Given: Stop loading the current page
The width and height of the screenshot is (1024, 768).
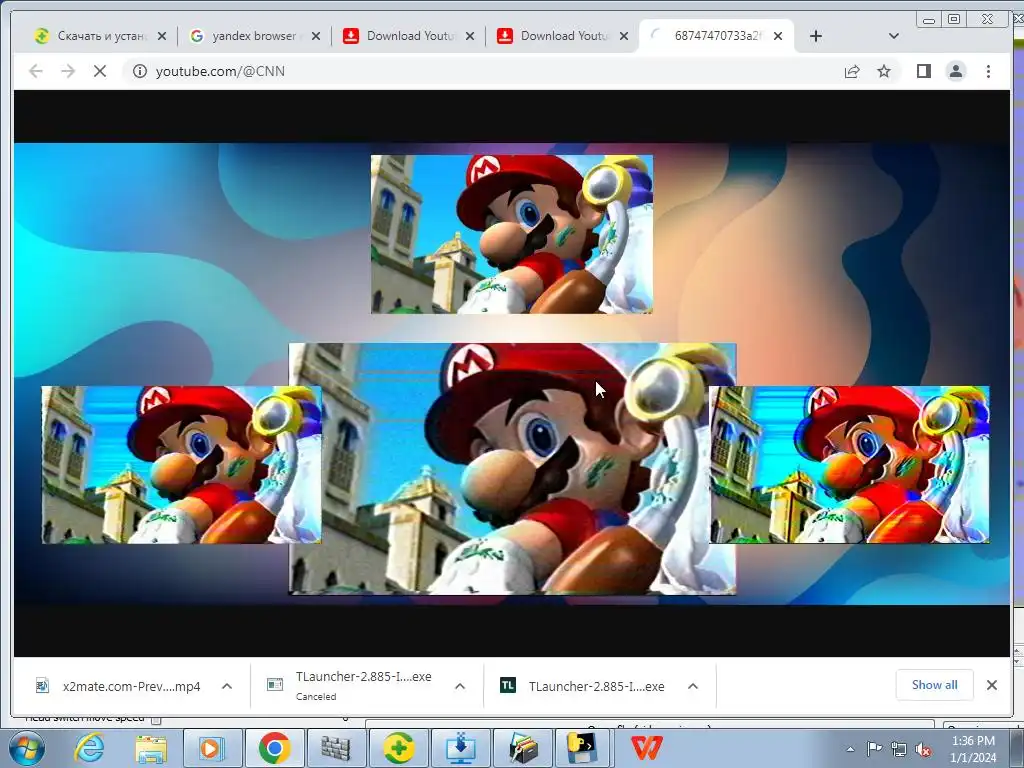Looking at the screenshot, I should pos(100,71).
